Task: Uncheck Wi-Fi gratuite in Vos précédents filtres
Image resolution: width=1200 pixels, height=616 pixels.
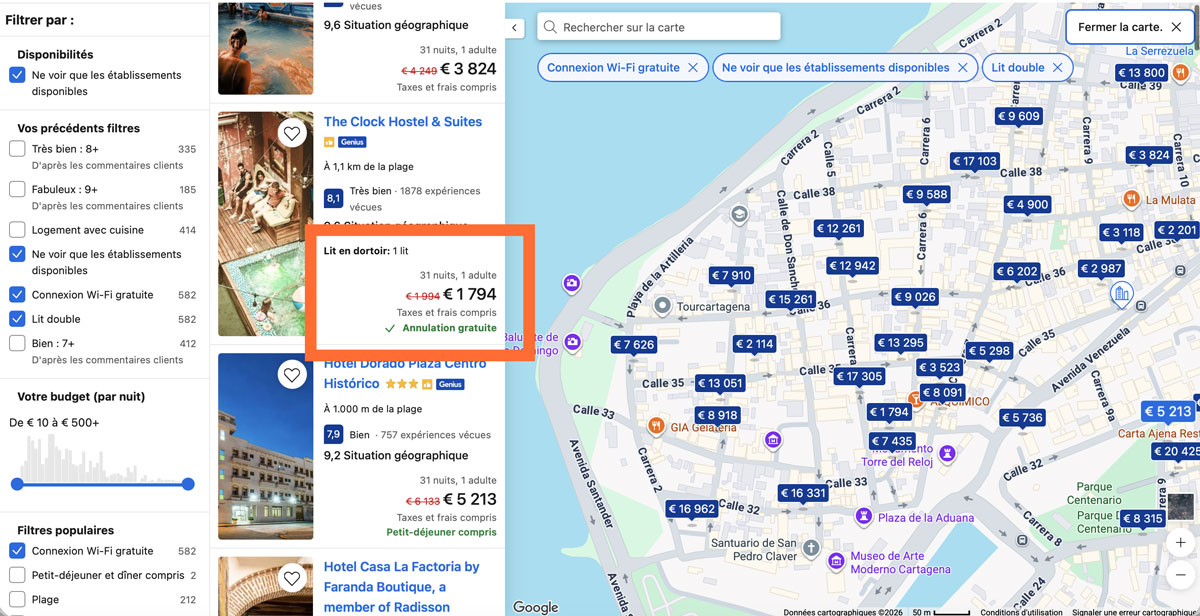Action: [17, 295]
